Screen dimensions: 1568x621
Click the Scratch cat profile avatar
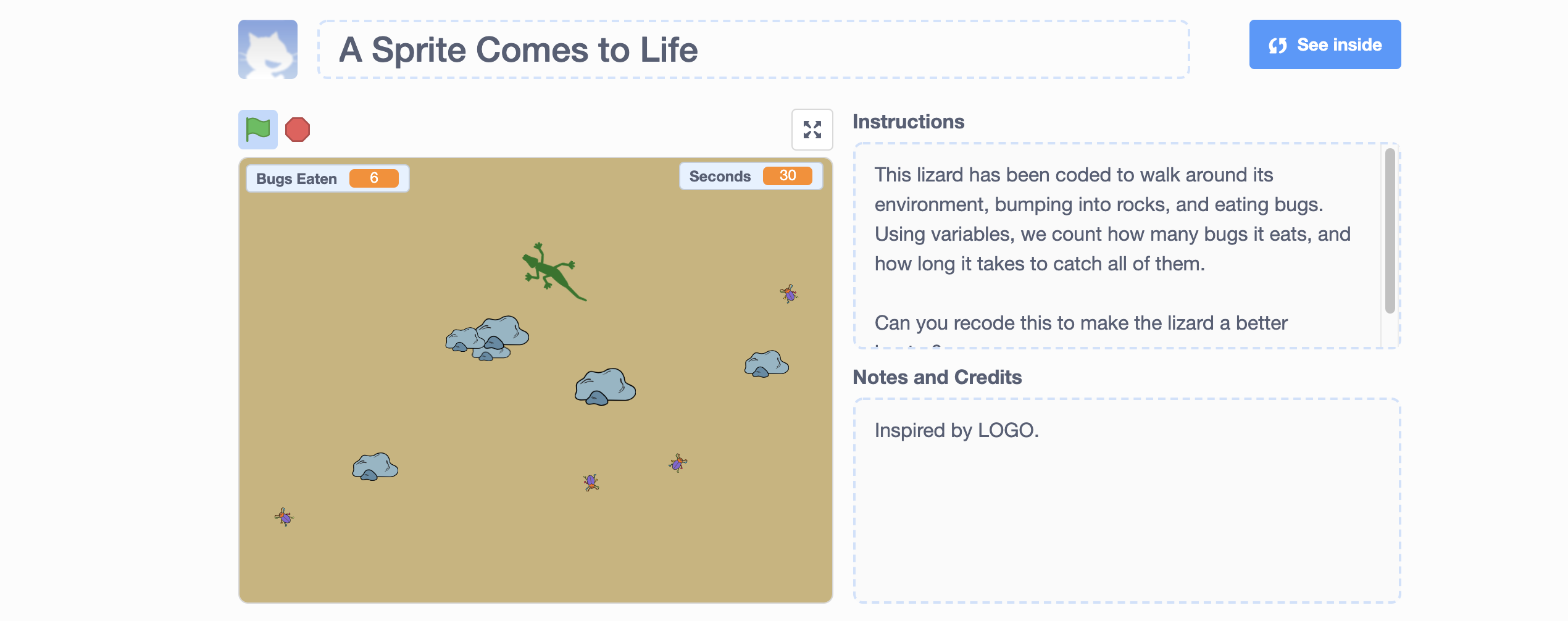pos(268,49)
